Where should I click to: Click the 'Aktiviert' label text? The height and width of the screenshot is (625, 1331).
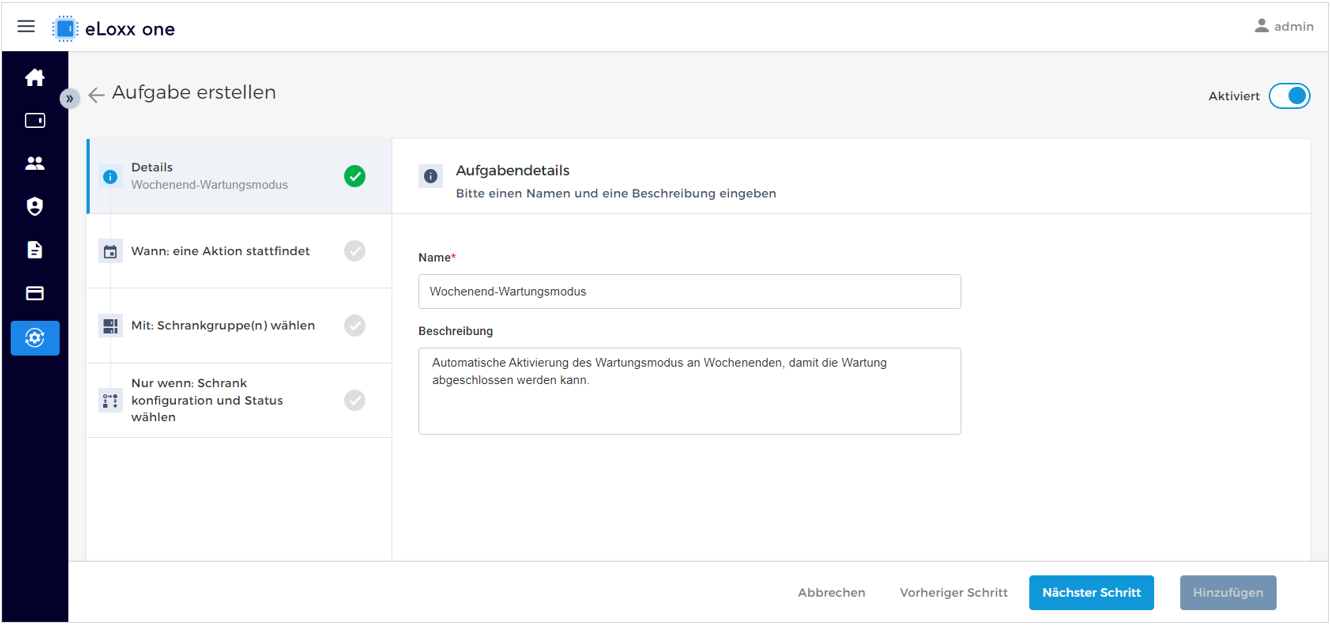[x=1234, y=97]
